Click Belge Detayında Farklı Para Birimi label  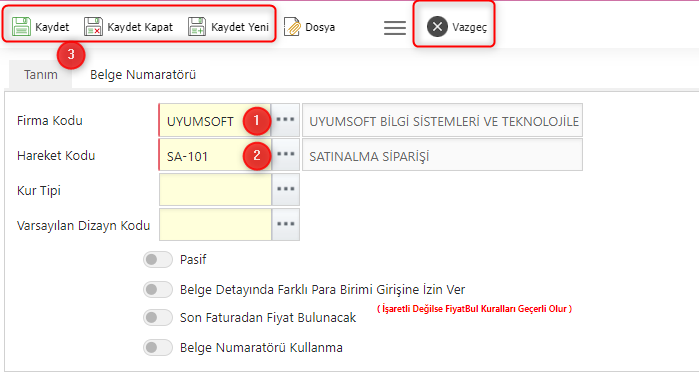click(x=322, y=290)
